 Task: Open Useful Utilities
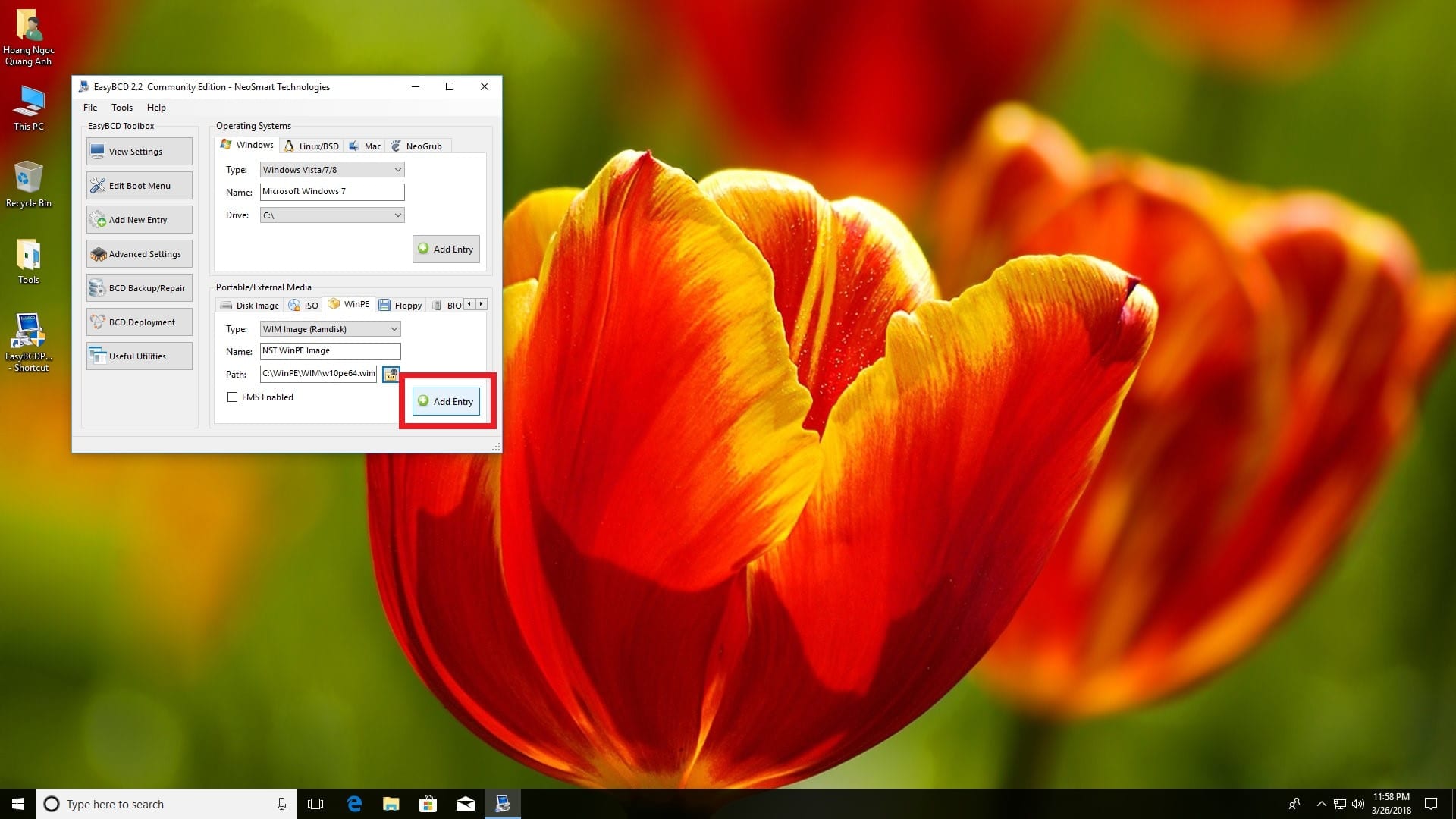(139, 356)
